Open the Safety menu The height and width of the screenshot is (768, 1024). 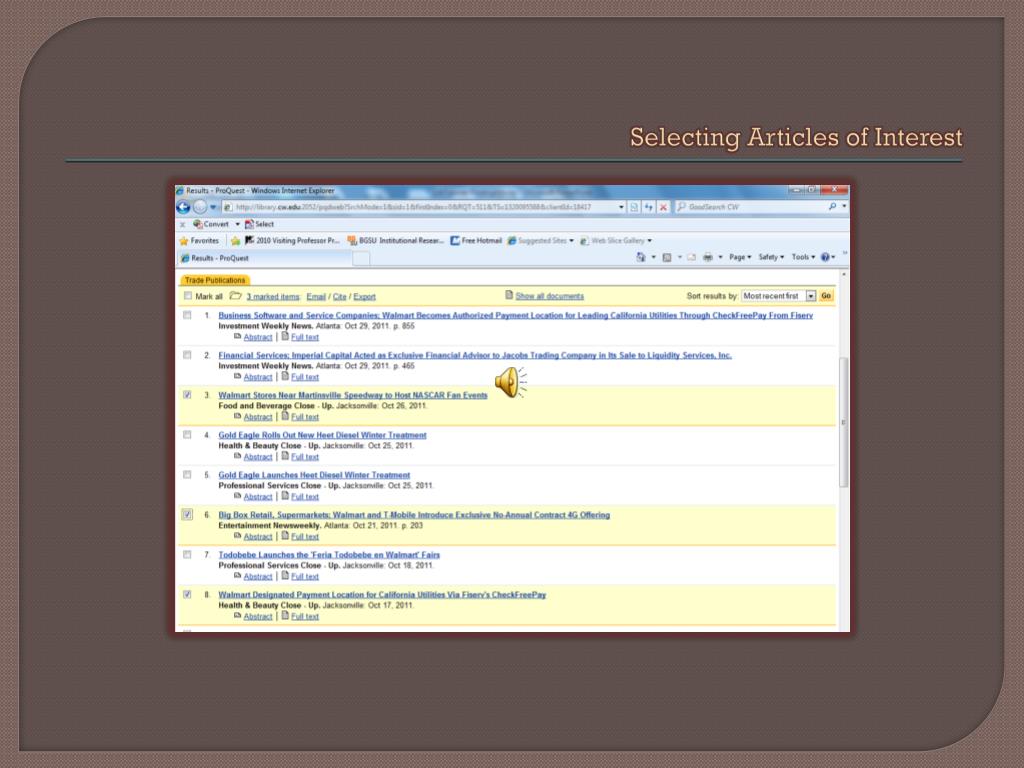[x=771, y=257]
